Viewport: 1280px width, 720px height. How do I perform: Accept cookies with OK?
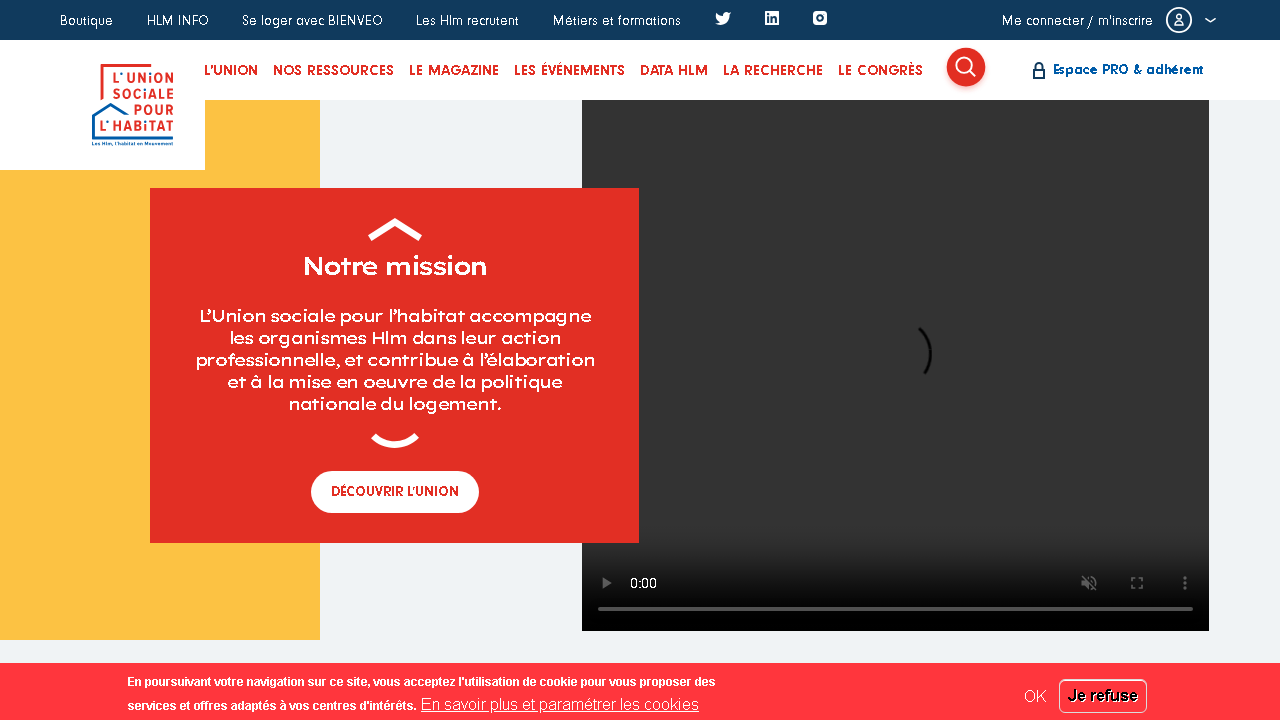point(1035,696)
